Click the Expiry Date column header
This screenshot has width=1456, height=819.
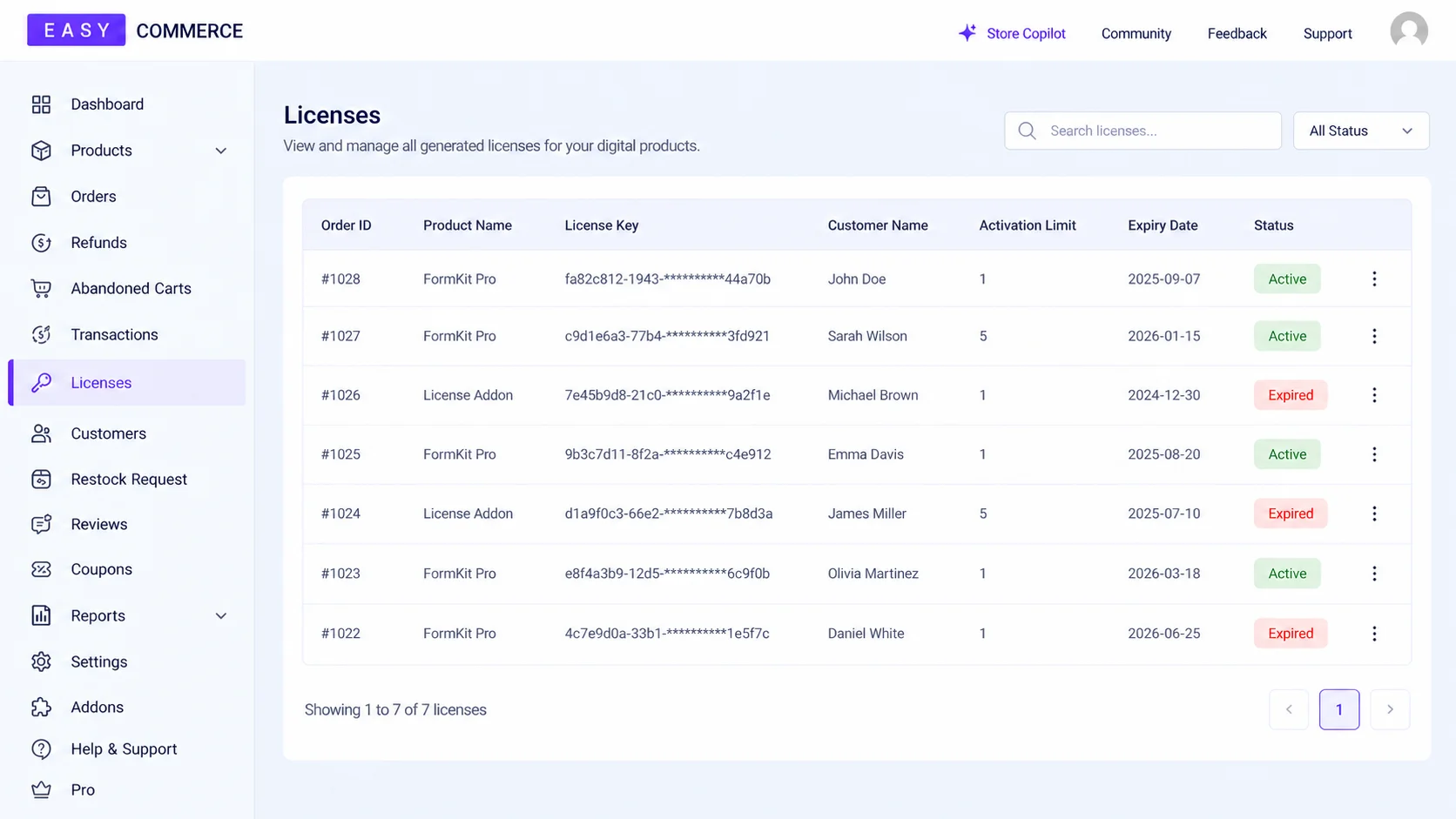(x=1163, y=225)
